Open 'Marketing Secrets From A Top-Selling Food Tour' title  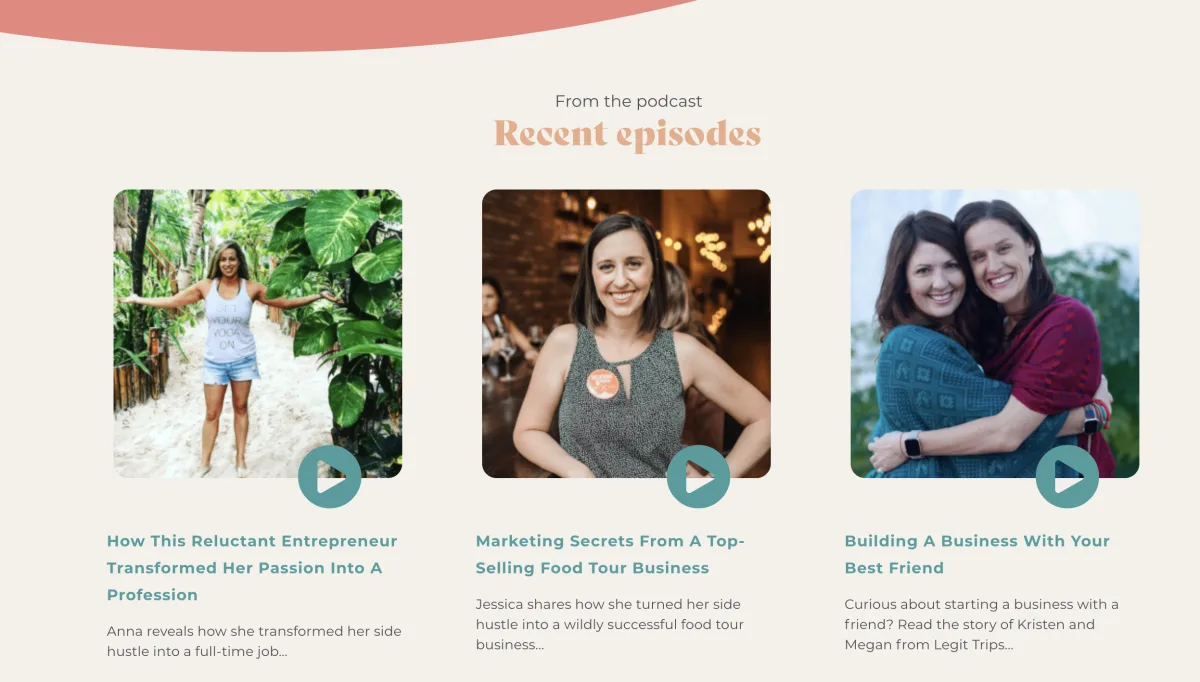[x=610, y=554]
